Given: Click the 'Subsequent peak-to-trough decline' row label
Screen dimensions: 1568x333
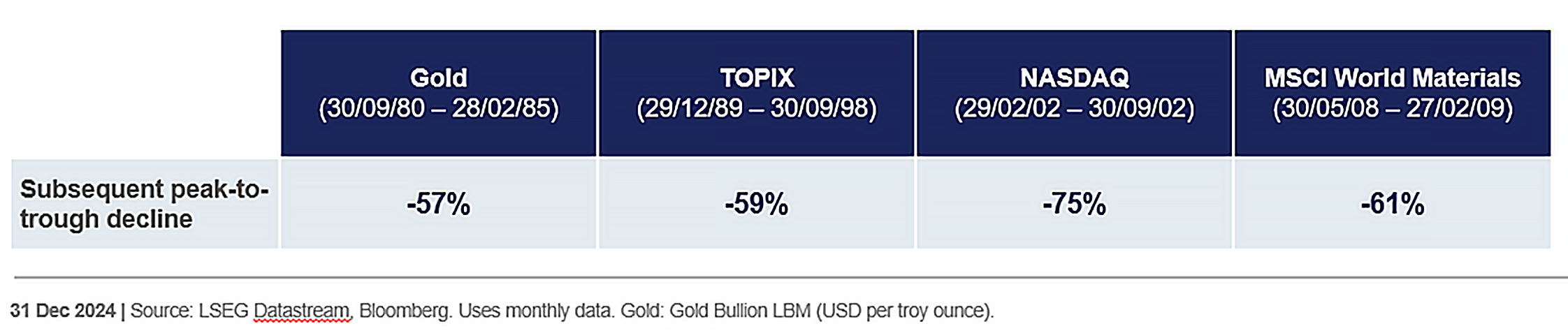Looking at the screenshot, I should [143, 204].
